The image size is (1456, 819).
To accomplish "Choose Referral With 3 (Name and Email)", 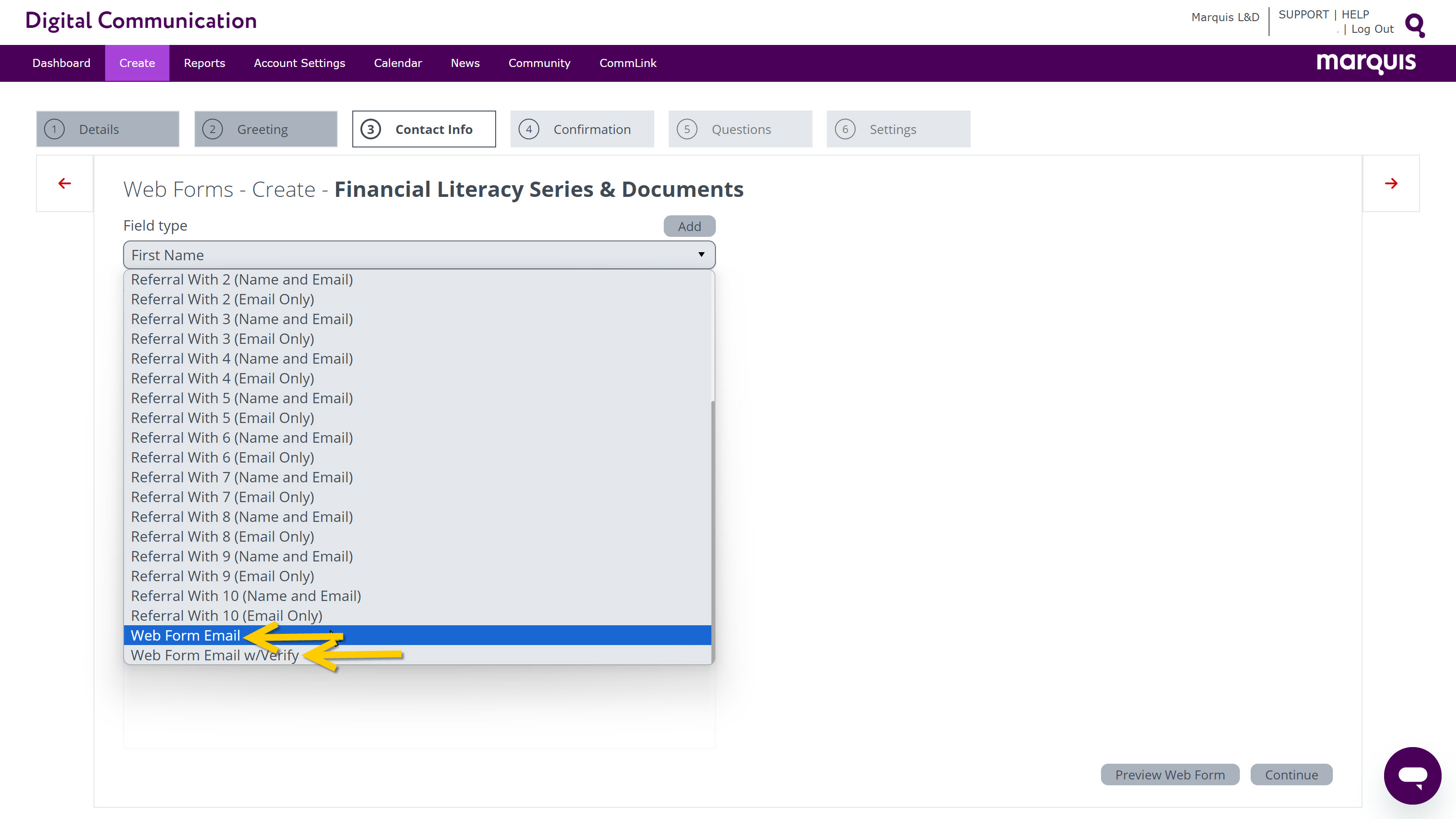I will tap(417, 319).
